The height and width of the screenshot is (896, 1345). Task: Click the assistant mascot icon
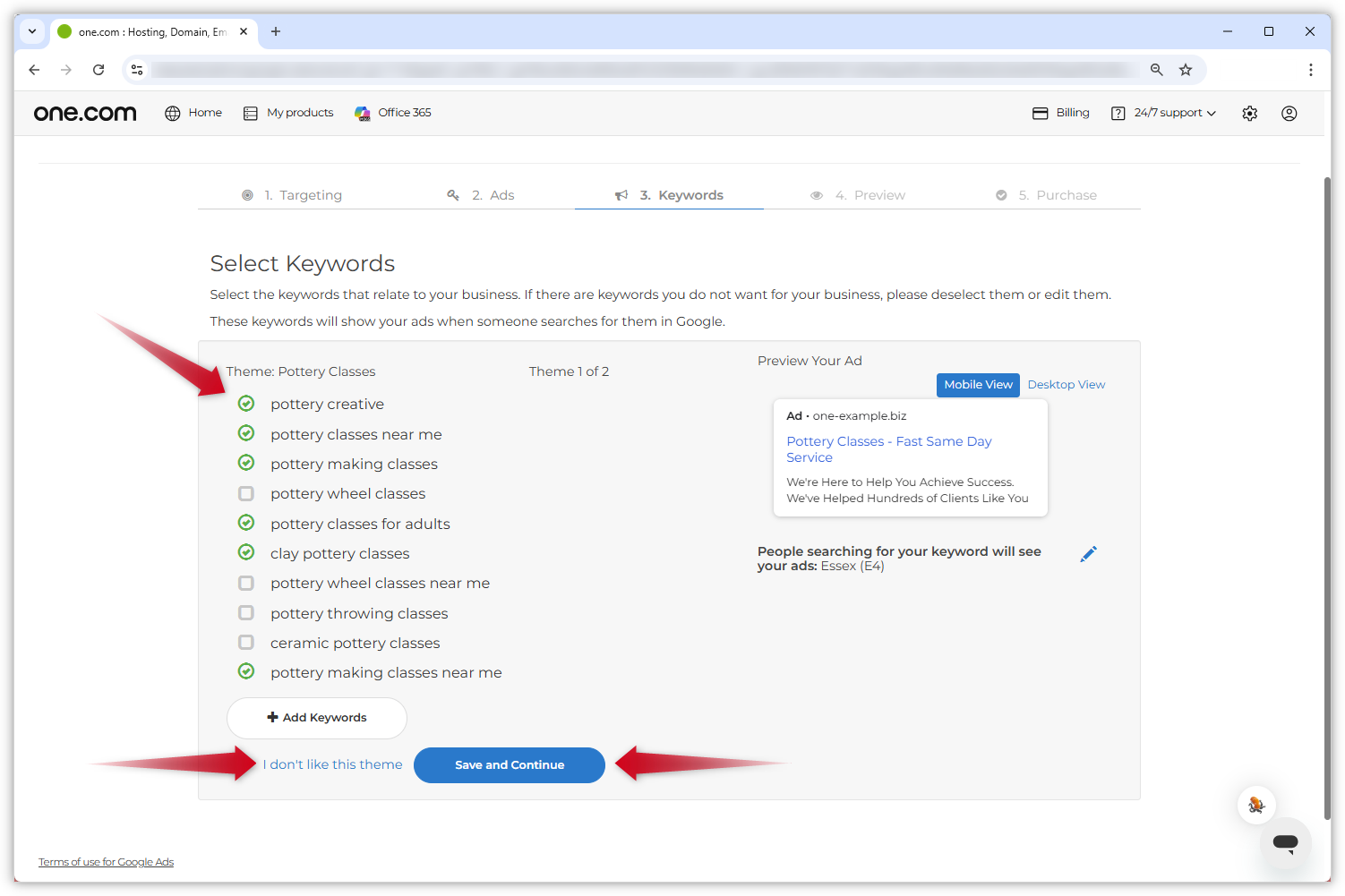point(1256,805)
